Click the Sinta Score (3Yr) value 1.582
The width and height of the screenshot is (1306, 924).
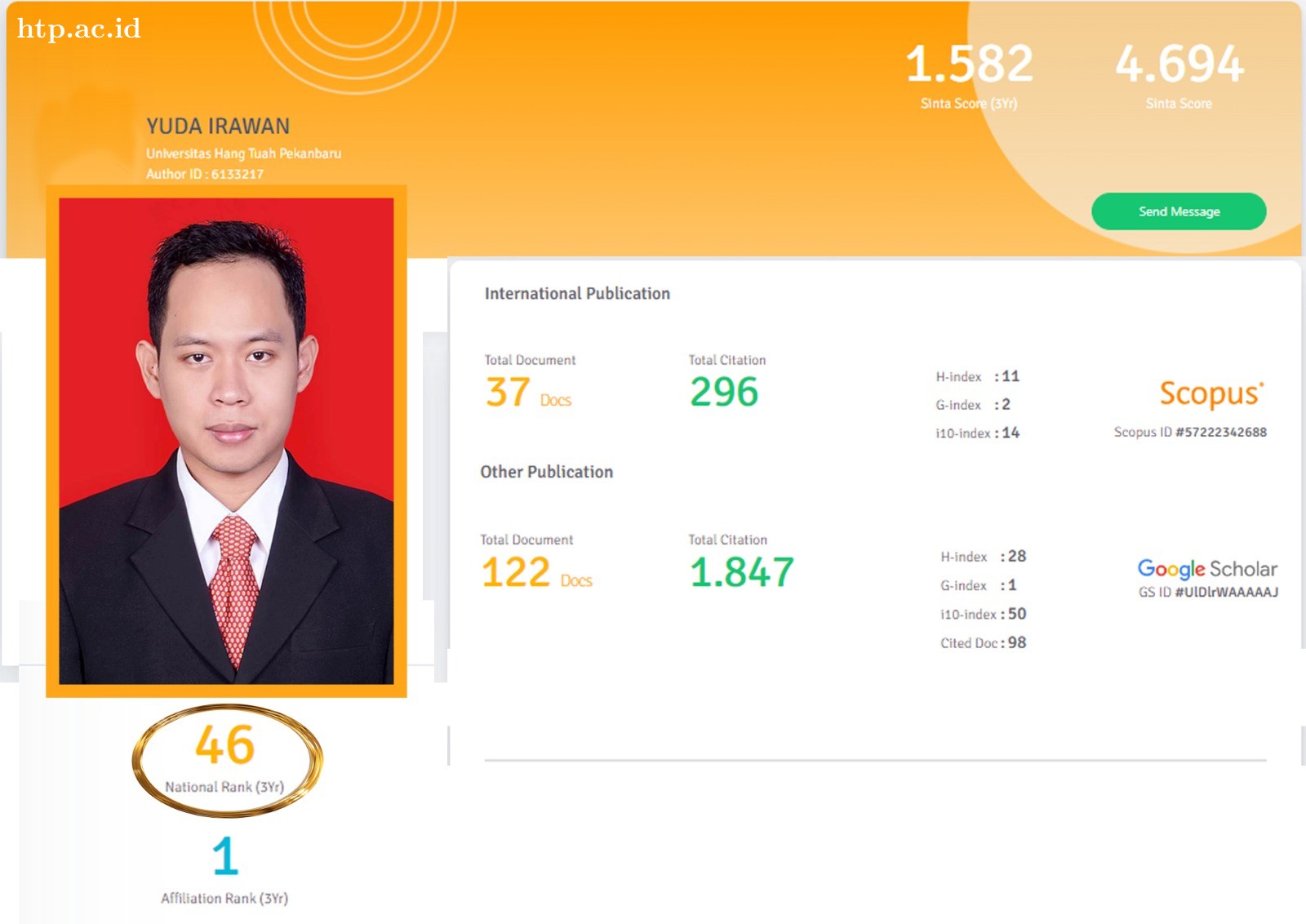click(x=969, y=64)
